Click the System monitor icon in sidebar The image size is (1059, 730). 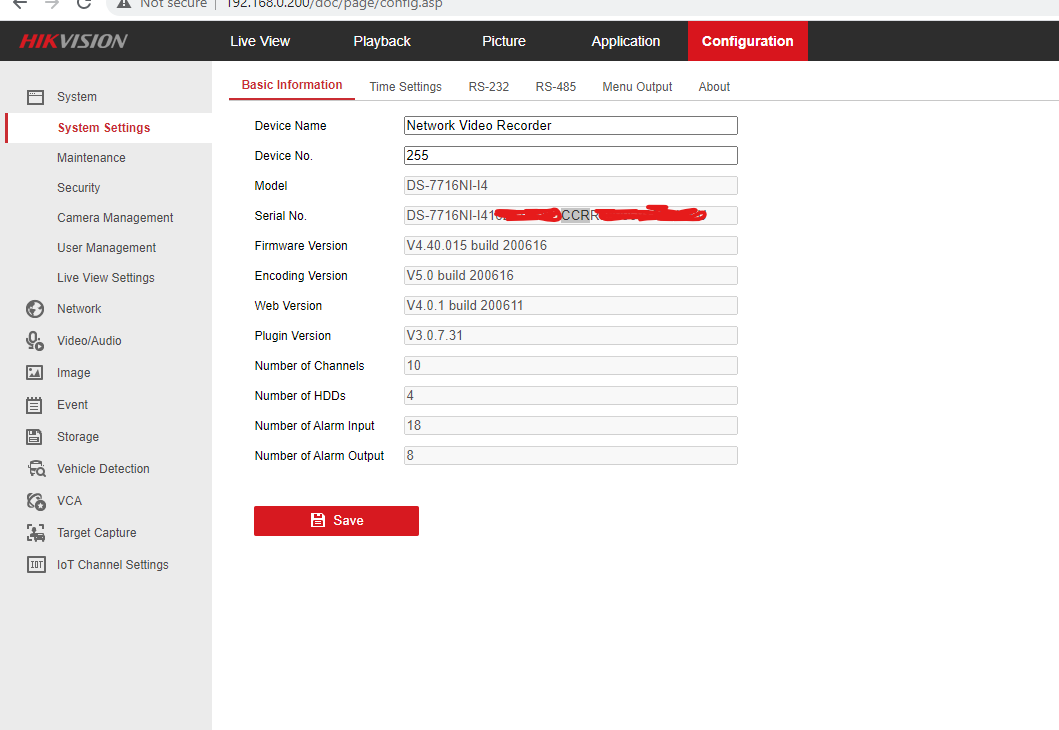coord(35,97)
